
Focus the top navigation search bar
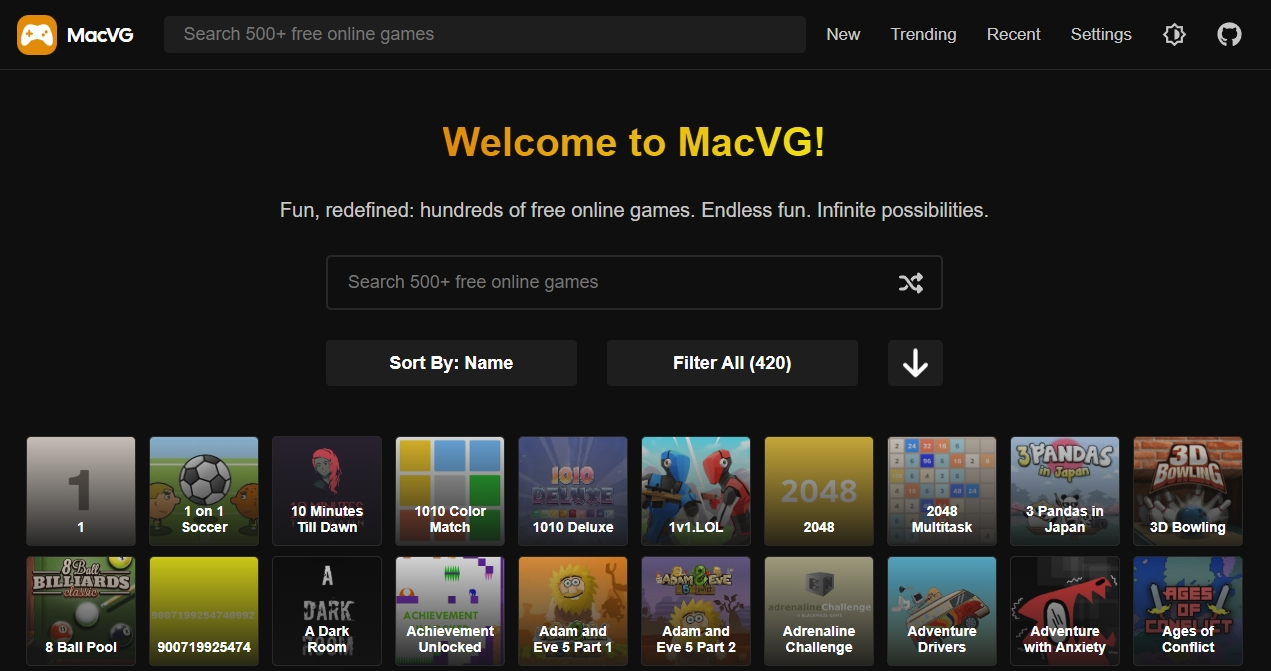(484, 35)
